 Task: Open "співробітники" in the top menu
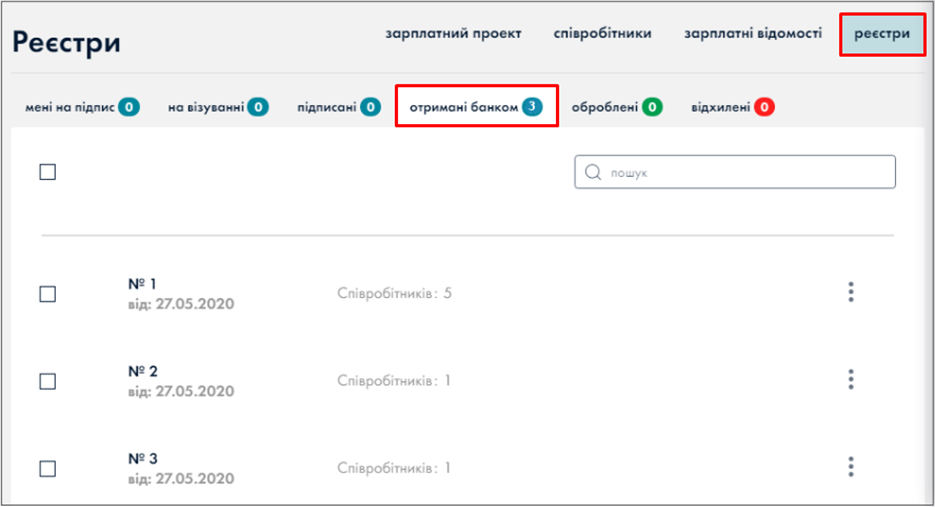[x=603, y=33]
